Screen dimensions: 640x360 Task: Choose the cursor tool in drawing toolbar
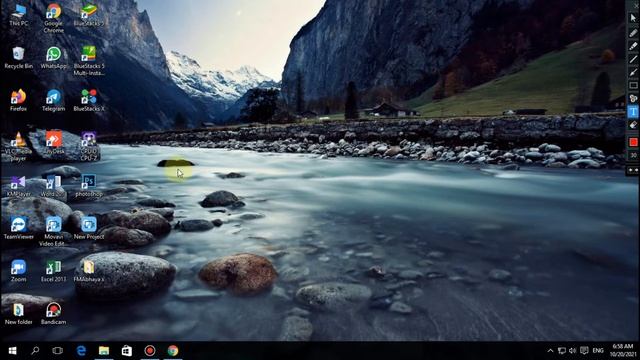pos(633,18)
